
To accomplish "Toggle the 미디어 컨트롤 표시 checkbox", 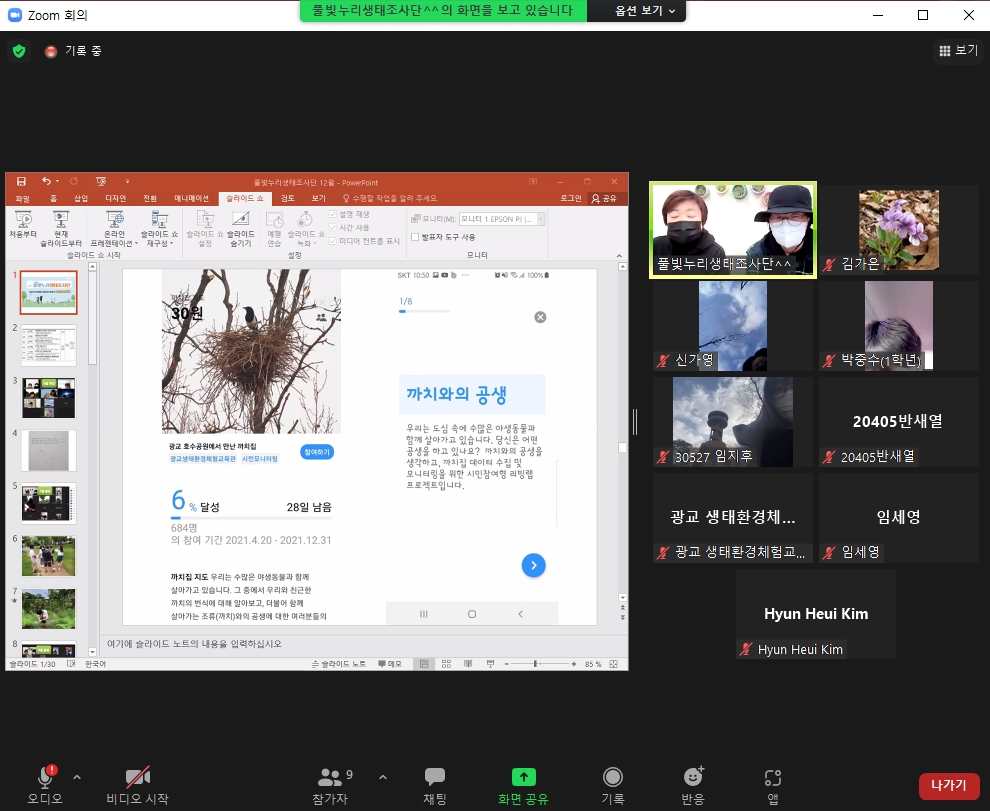I will 333,241.
